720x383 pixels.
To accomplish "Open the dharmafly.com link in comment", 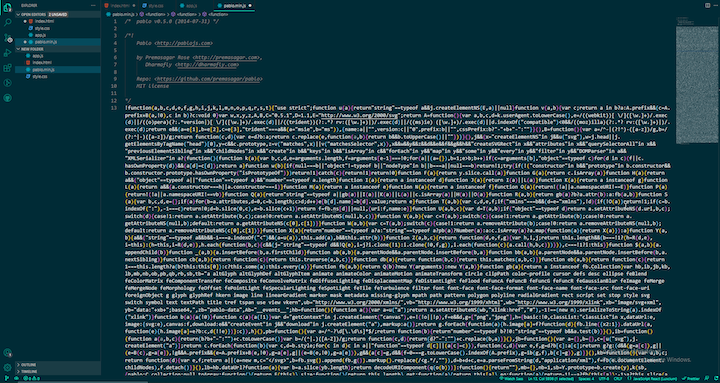I will click(x=208, y=65).
